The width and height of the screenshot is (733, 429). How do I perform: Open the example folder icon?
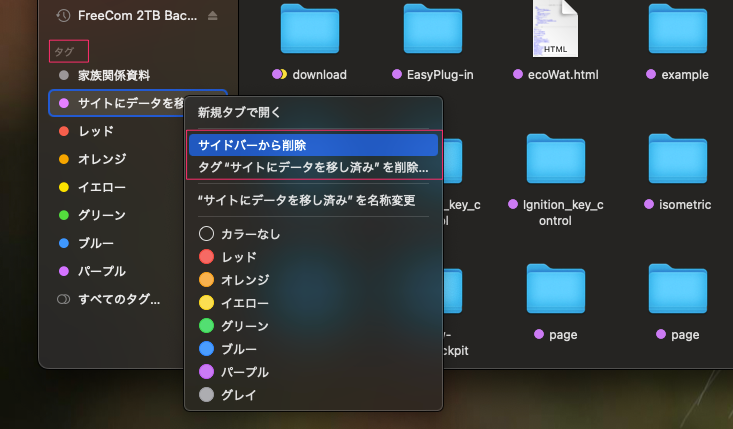click(678, 30)
